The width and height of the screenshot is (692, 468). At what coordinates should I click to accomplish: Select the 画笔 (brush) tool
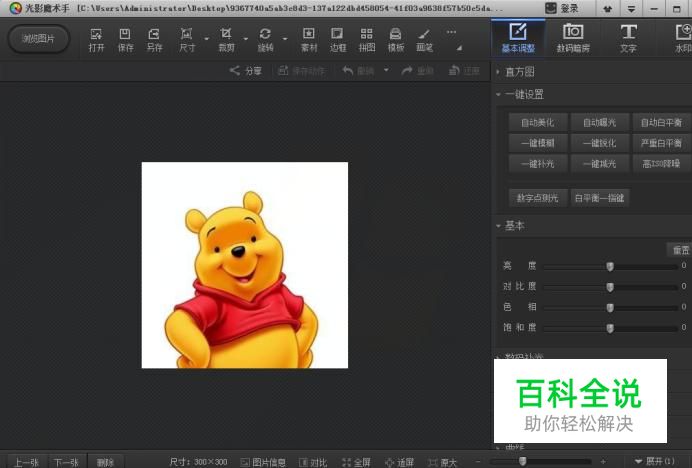[424, 40]
